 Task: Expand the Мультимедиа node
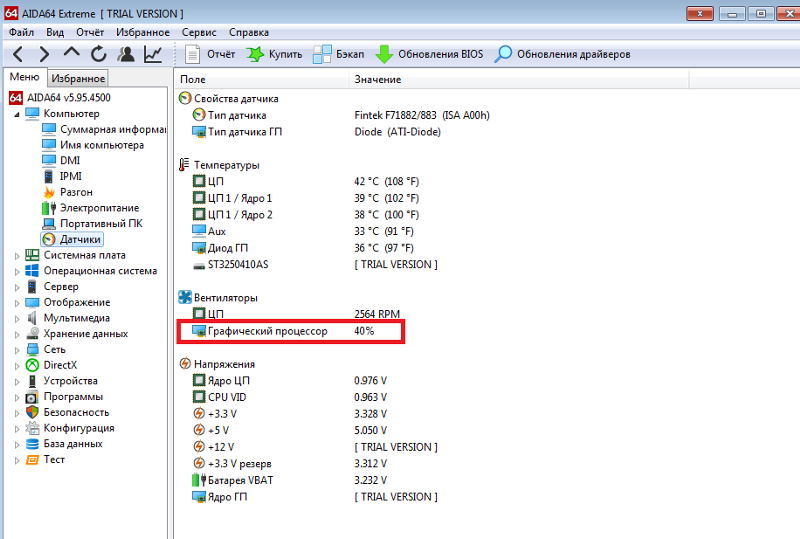(17, 319)
